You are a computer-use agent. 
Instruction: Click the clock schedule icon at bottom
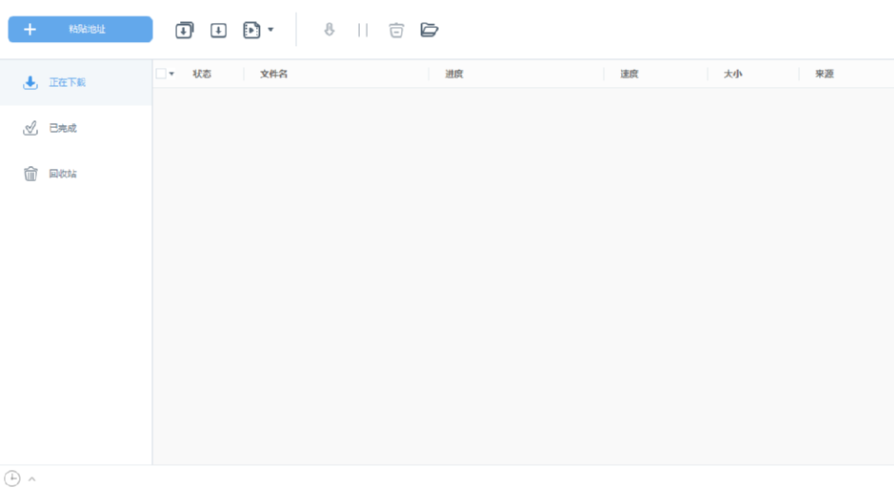(12, 478)
